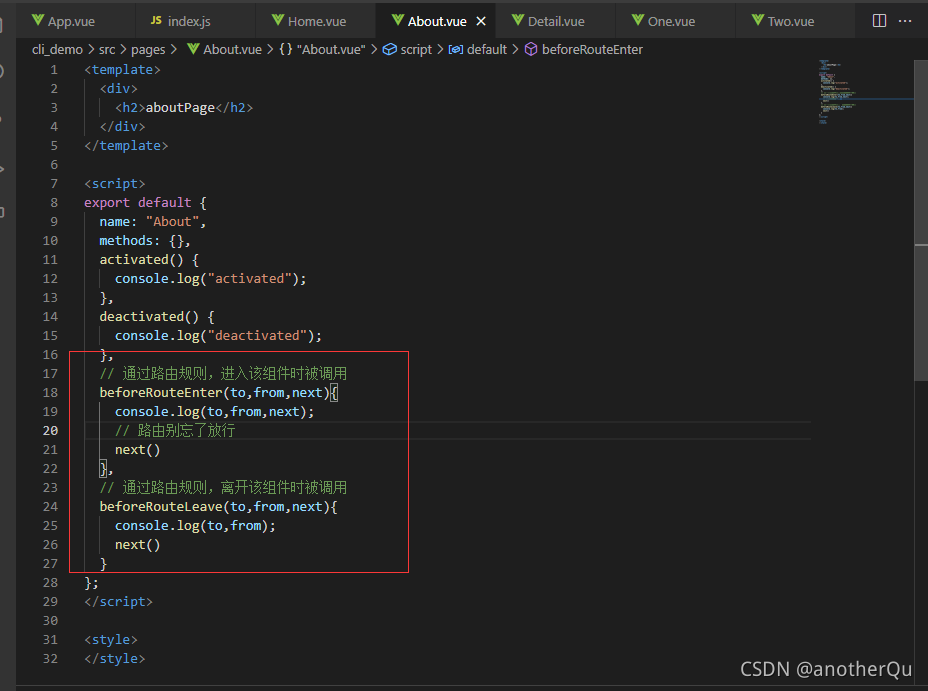This screenshot has width=928, height=691.
Task: Click line number 20
Action: coord(50,431)
